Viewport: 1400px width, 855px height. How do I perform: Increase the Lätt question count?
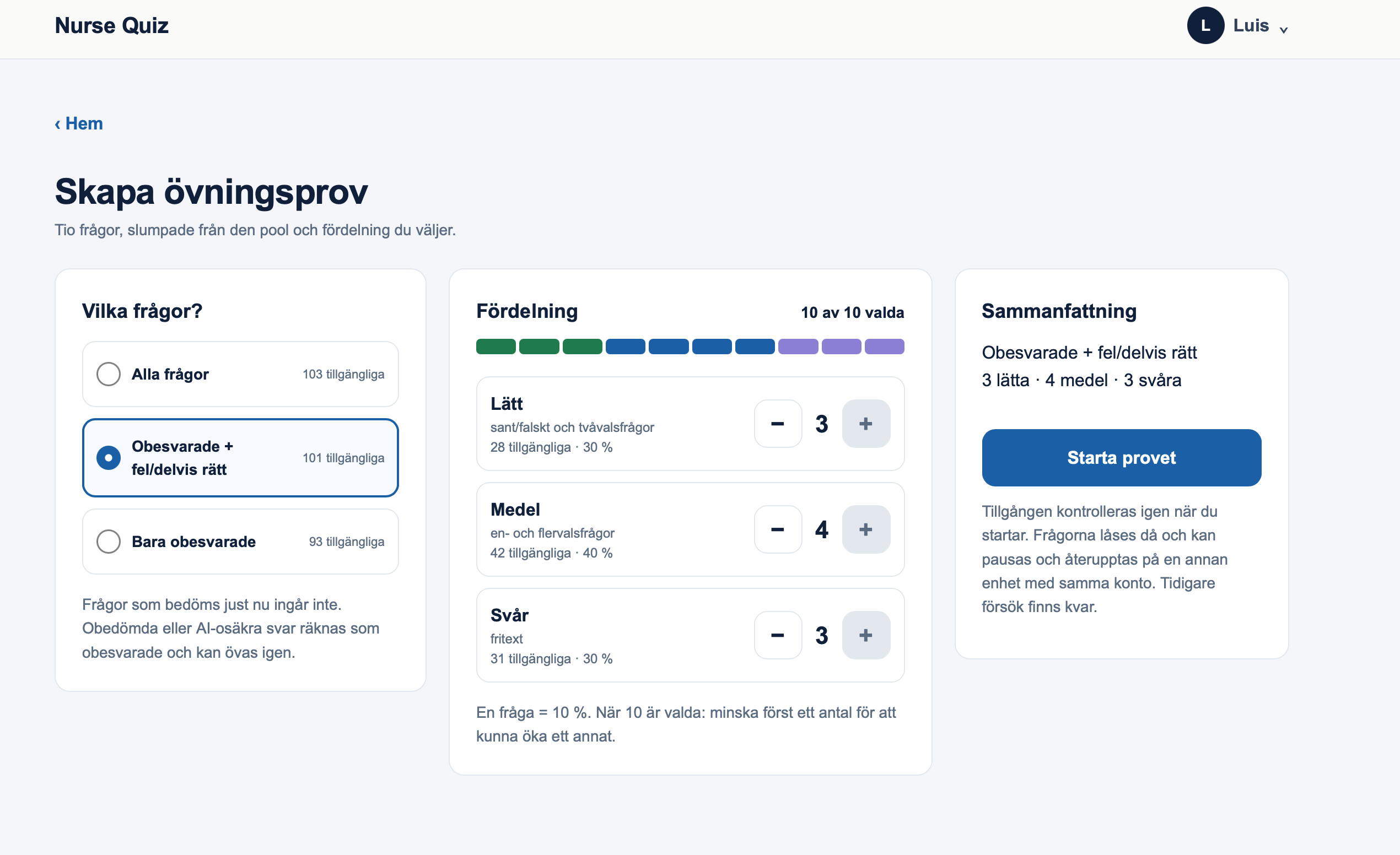point(866,424)
